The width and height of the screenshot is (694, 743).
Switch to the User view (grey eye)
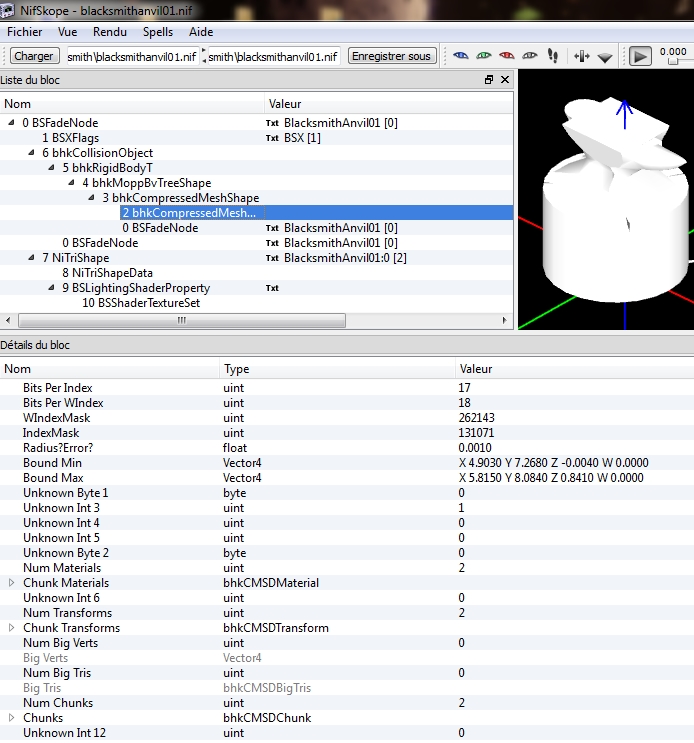530,56
